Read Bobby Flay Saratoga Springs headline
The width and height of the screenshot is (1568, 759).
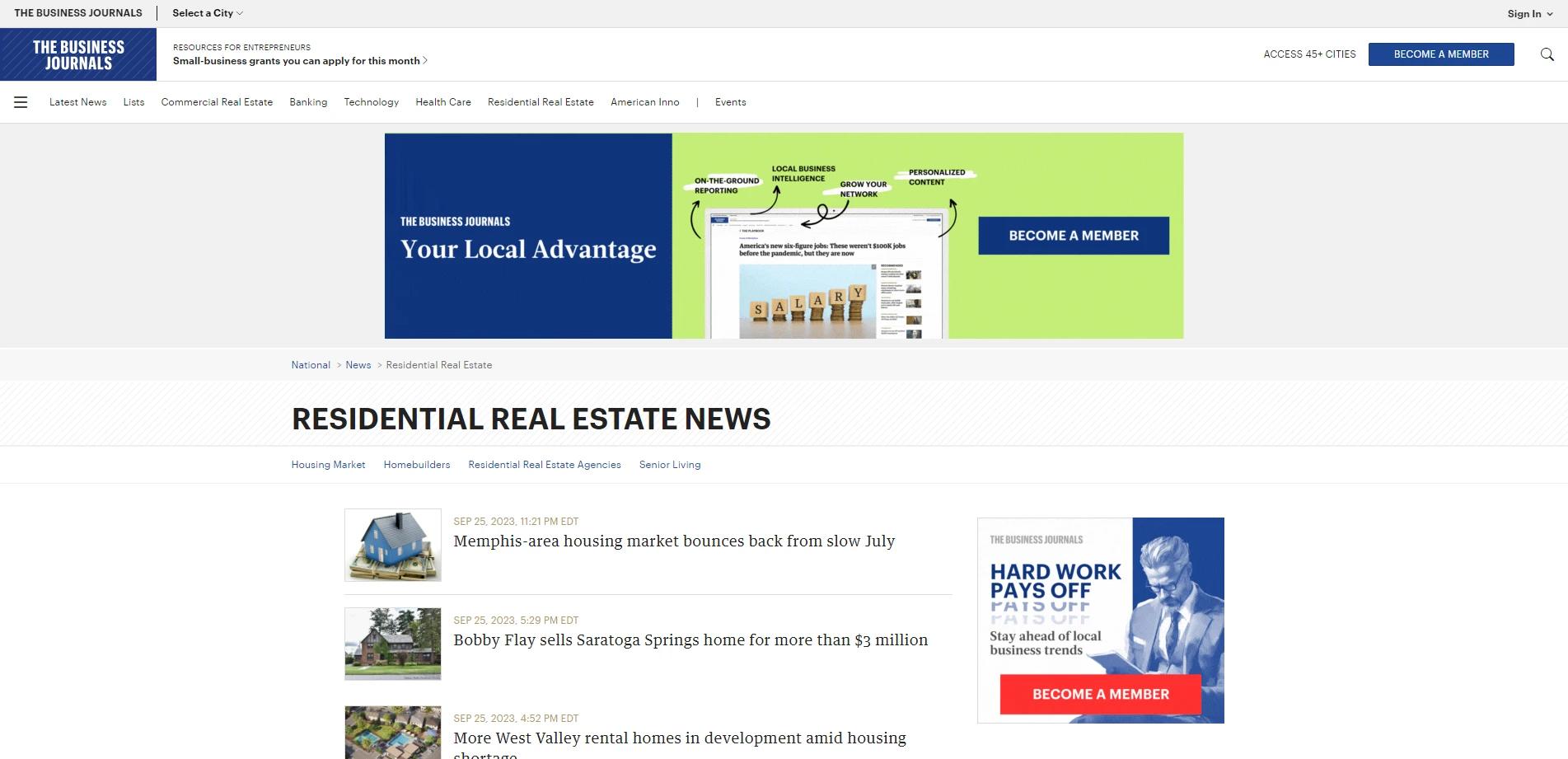click(690, 640)
